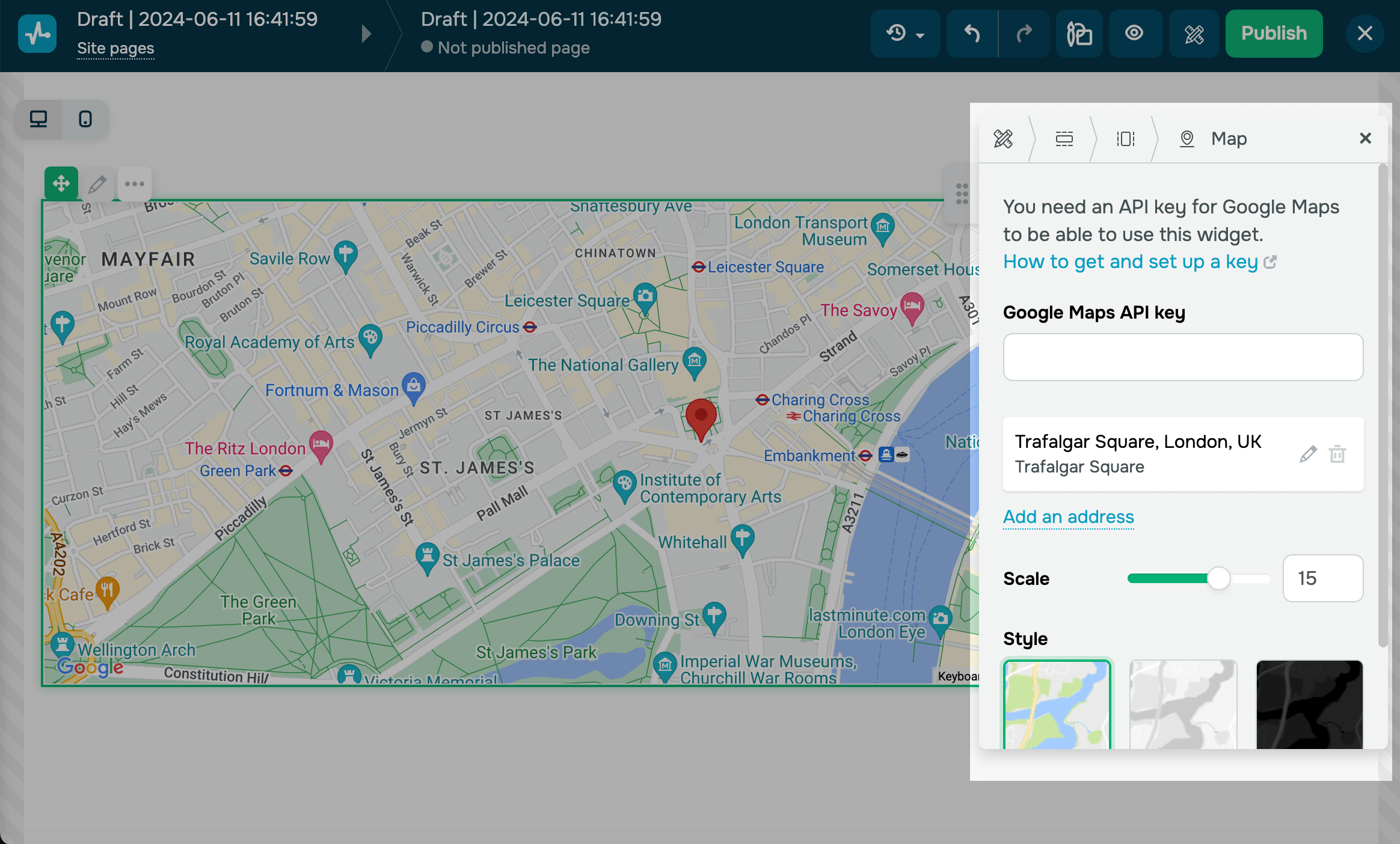Go to the section breadcrumb icon in the panel

point(1064,139)
